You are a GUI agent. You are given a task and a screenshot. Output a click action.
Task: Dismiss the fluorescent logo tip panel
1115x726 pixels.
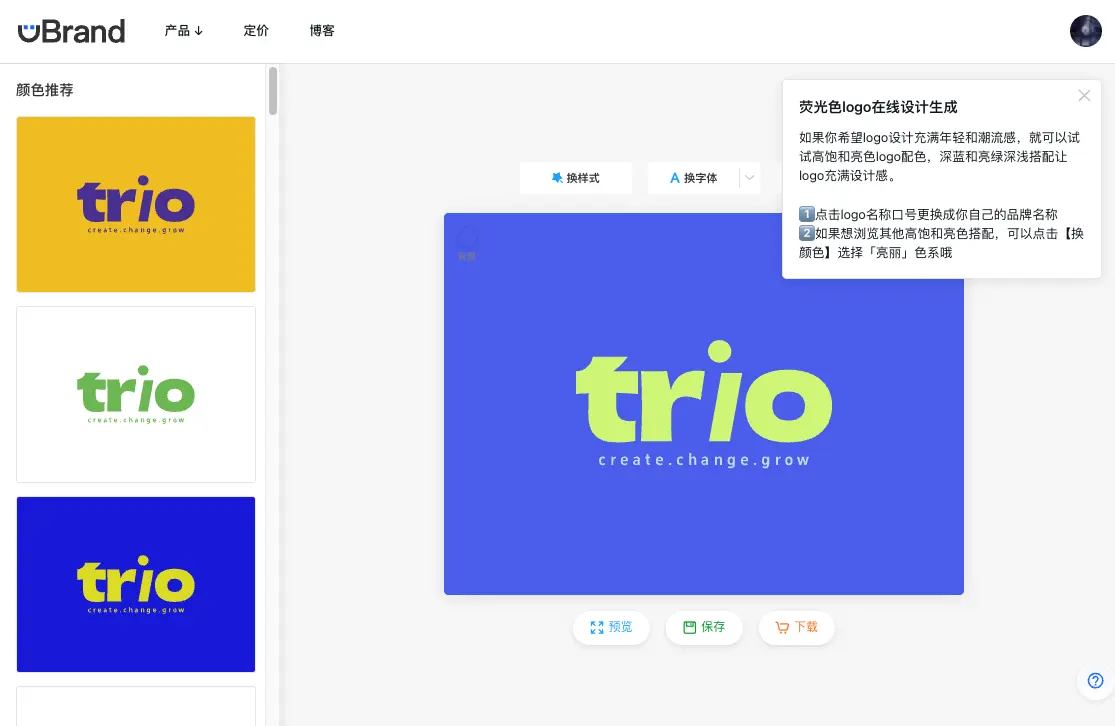(x=1084, y=95)
